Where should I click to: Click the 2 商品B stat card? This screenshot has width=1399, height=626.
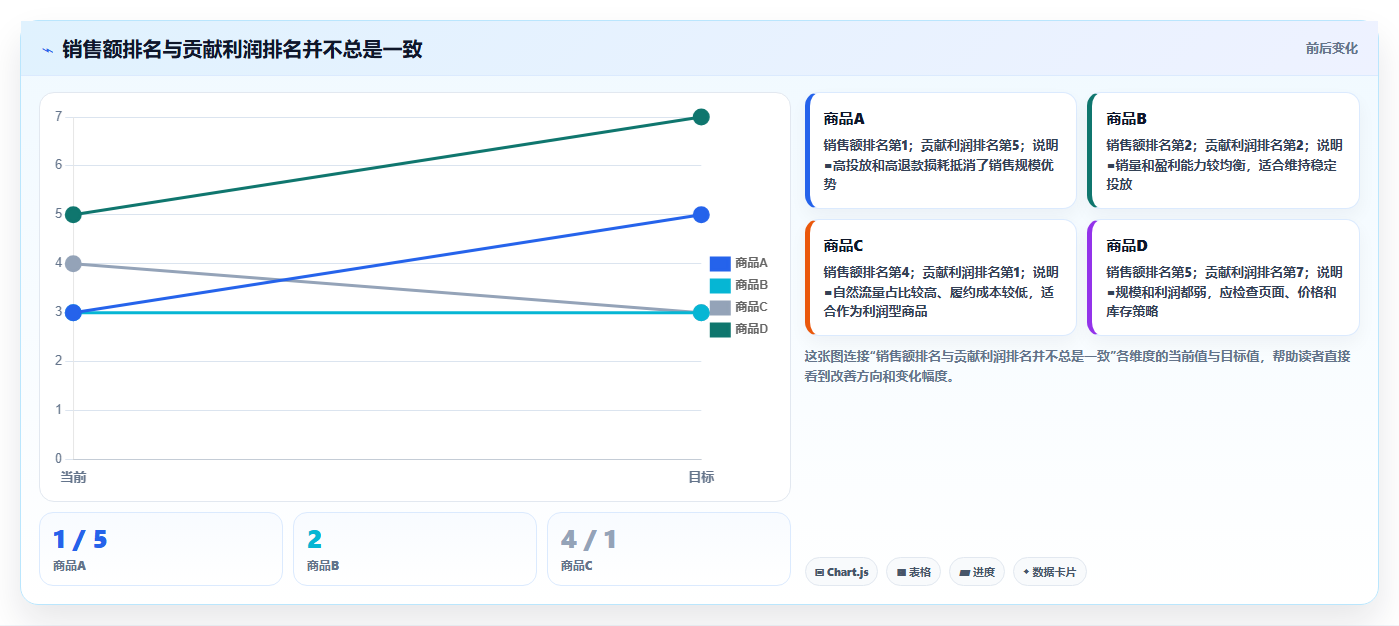pyautogui.click(x=415, y=549)
